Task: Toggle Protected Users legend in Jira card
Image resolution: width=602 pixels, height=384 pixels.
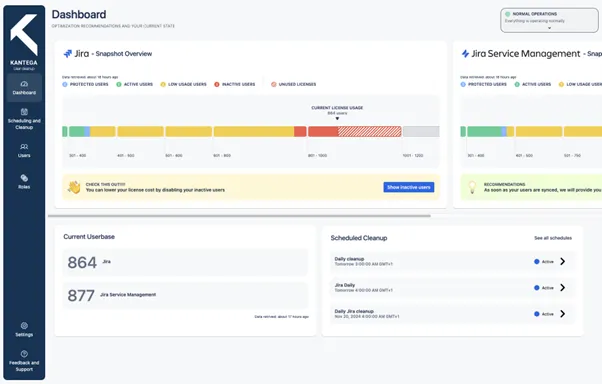Action: coord(85,84)
